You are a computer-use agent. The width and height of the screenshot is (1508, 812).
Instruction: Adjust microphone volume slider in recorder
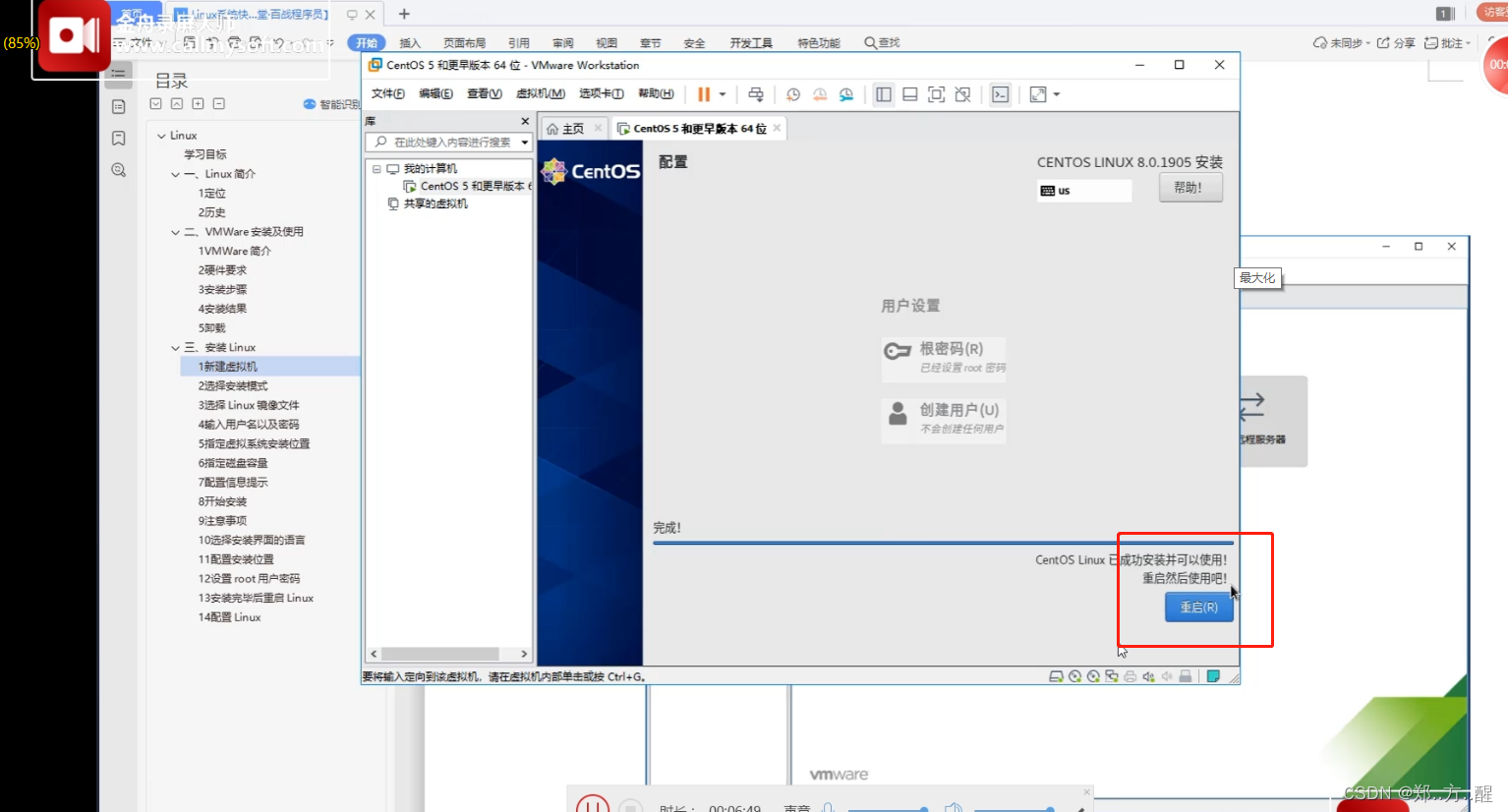click(890, 809)
